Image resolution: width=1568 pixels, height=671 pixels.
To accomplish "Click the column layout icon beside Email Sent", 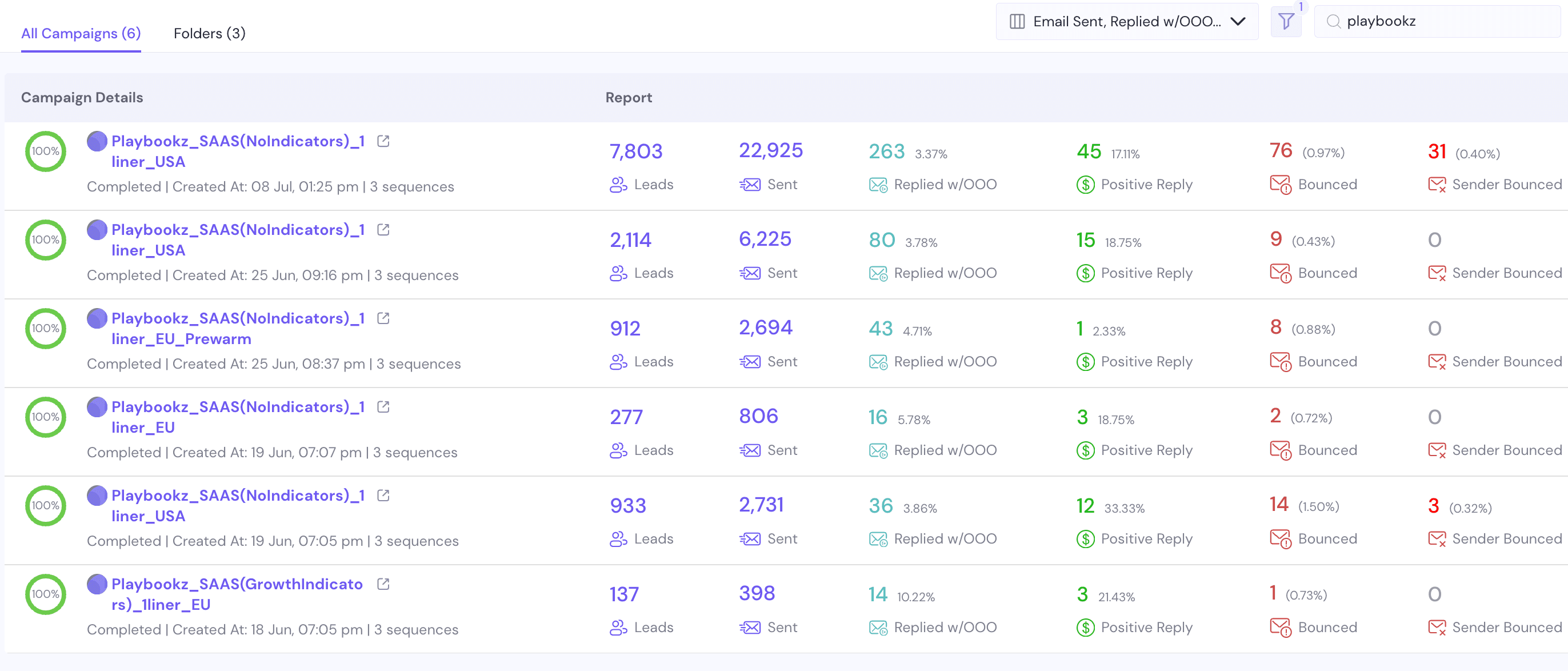I will 1017,21.
